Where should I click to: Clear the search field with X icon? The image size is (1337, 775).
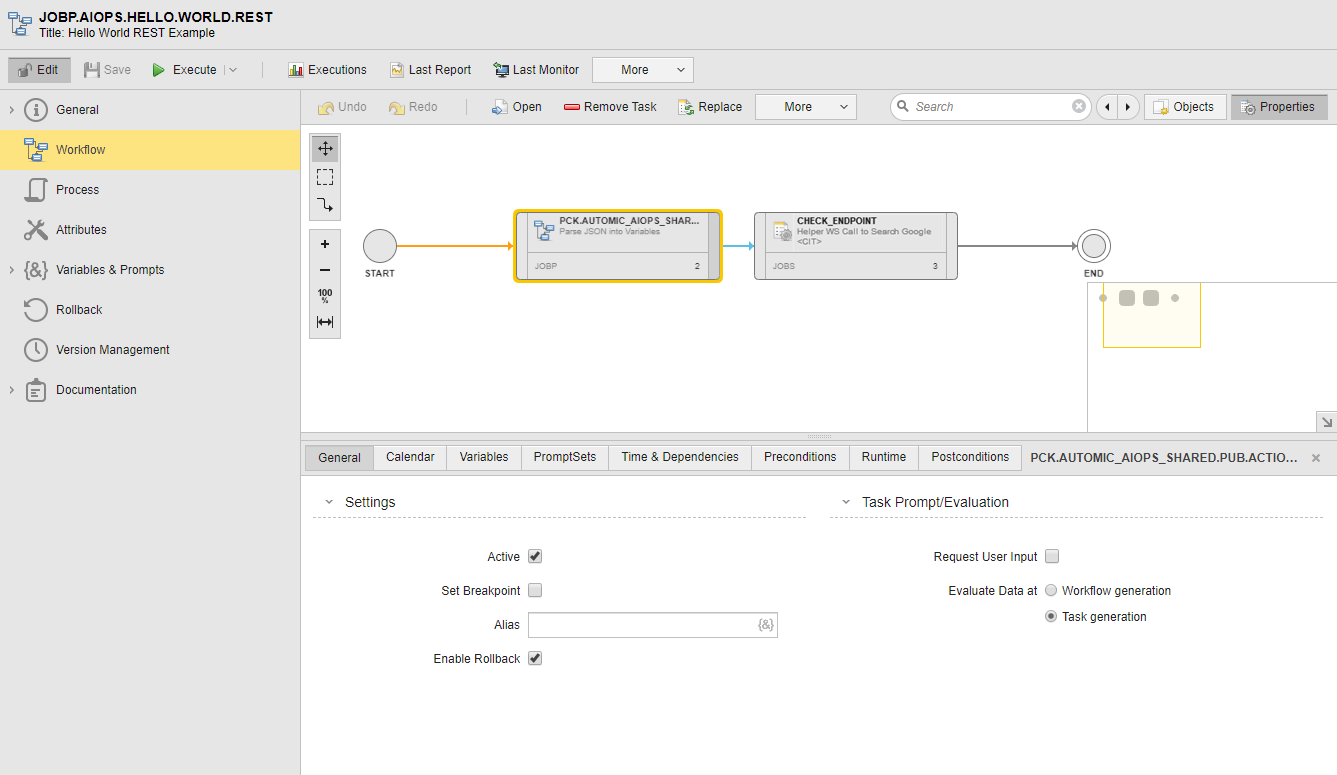pos(1079,107)
